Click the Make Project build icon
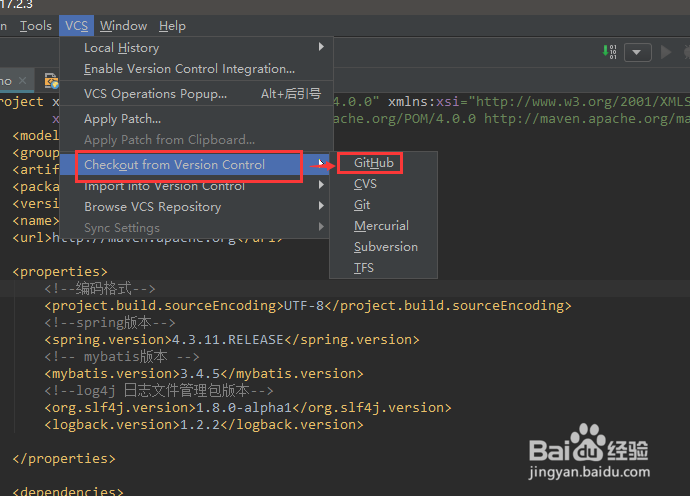 609,51
